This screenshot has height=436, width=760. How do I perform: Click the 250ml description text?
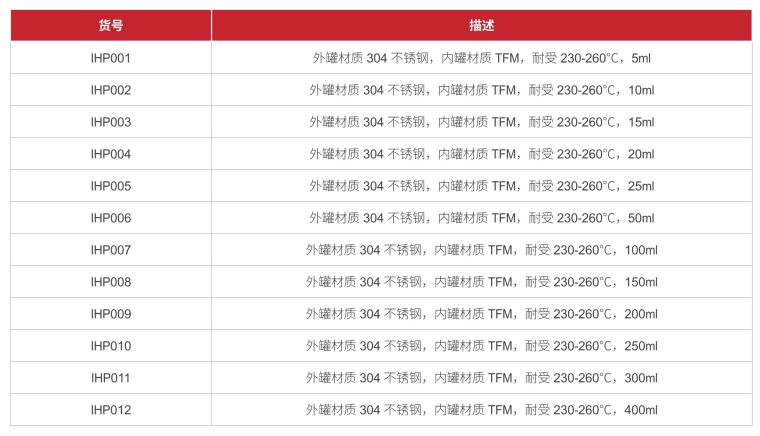(x=481, y=346)
